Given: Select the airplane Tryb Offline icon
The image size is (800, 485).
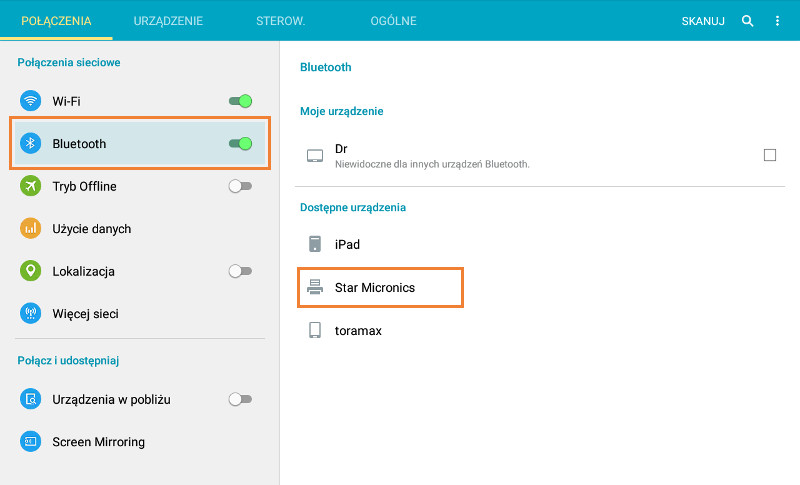Looking at the screenshot, I should pos(31,186).
